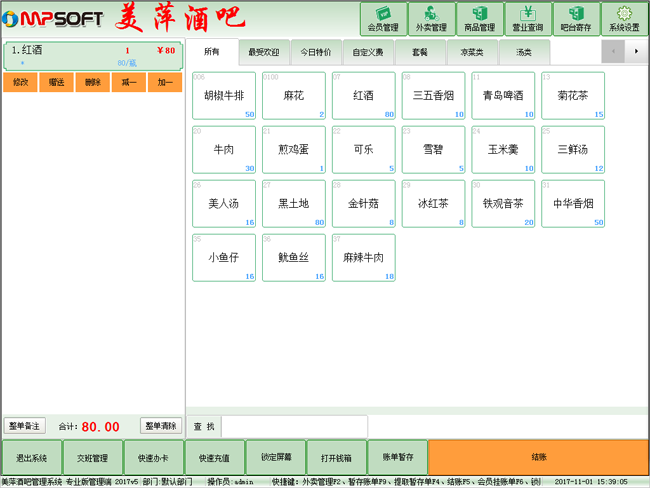Switch to the 今日特价 tab
The height and width of the screenshot is (488, 650).
[x=316, y=51]
